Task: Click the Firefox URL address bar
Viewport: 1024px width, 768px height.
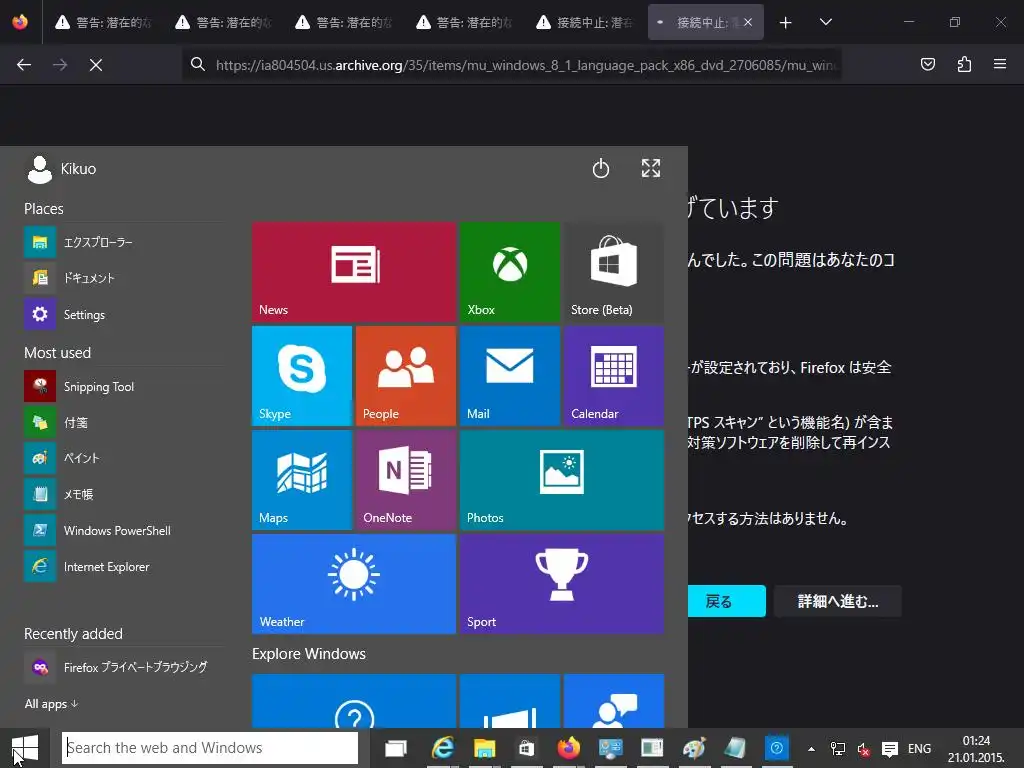Action: tap(511, 65)
